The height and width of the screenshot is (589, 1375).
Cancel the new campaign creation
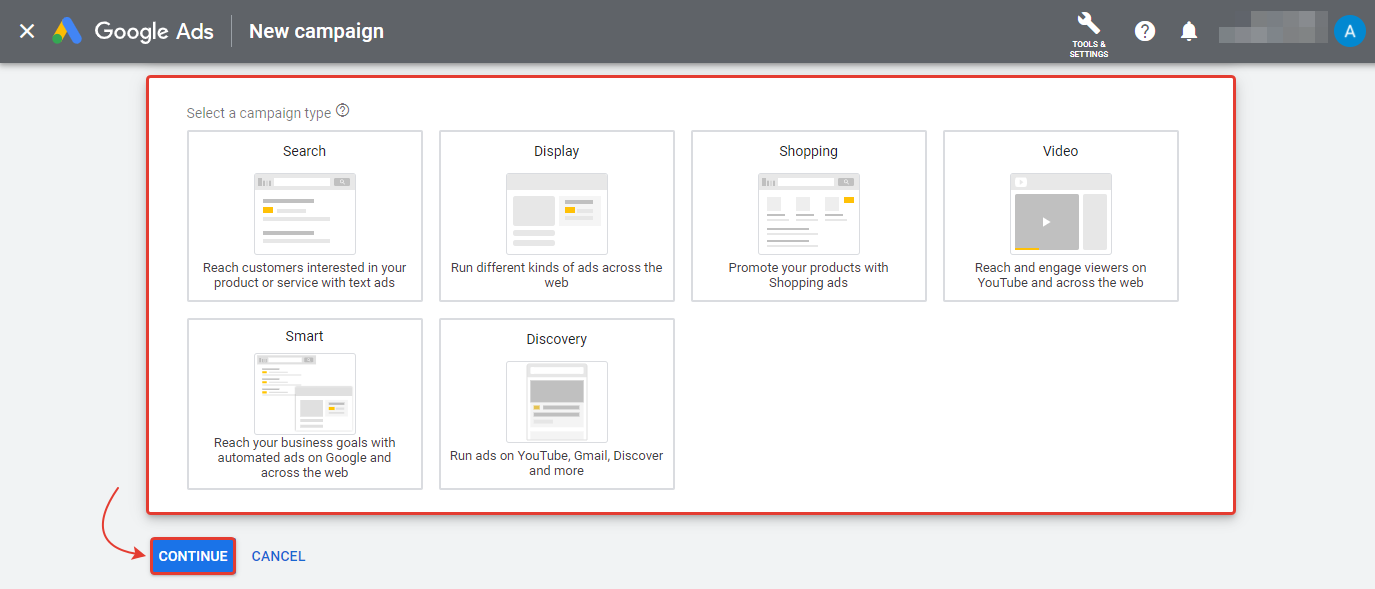279,556
